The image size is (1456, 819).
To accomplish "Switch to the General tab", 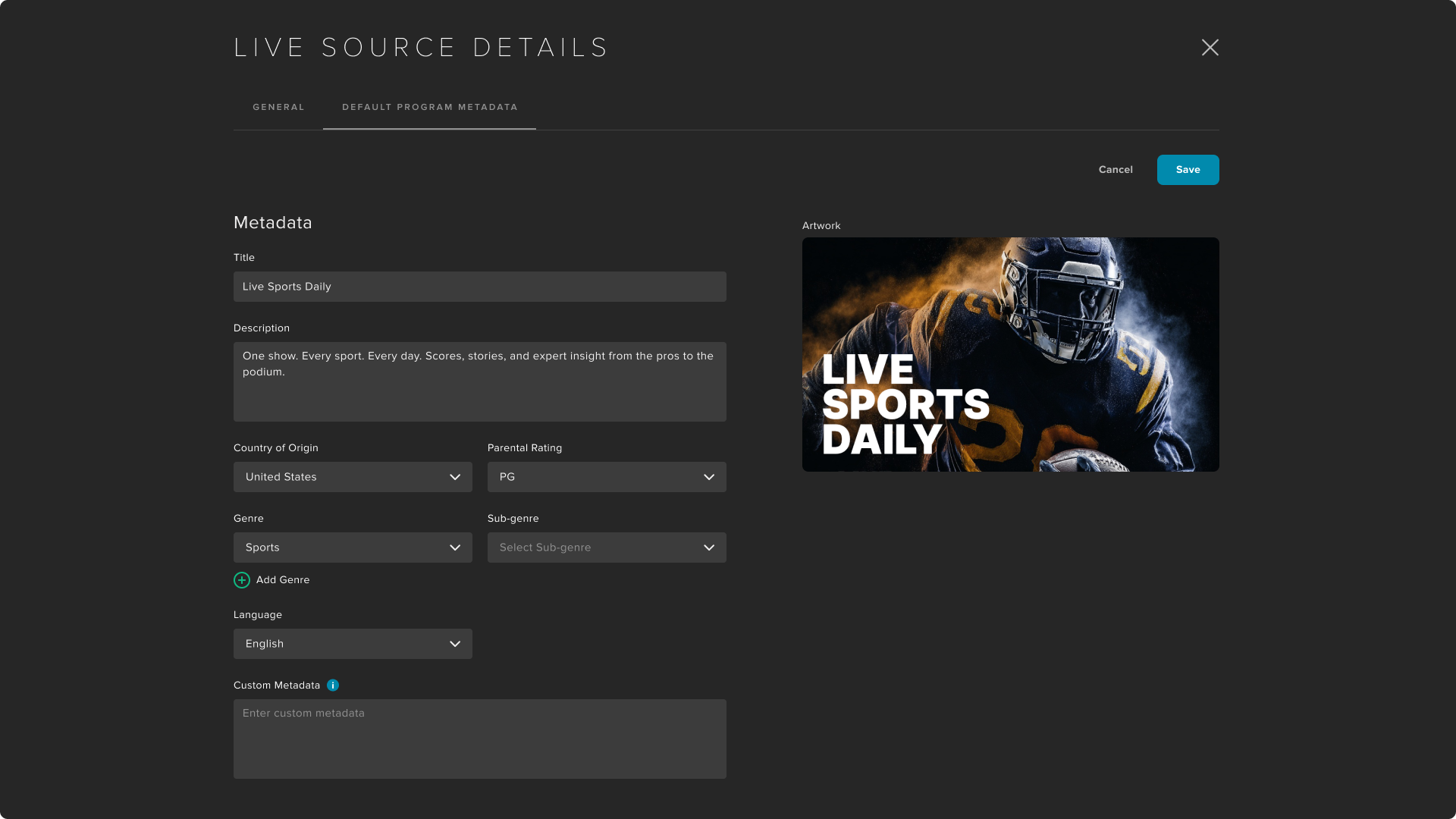I will click(x=278, y=108).
